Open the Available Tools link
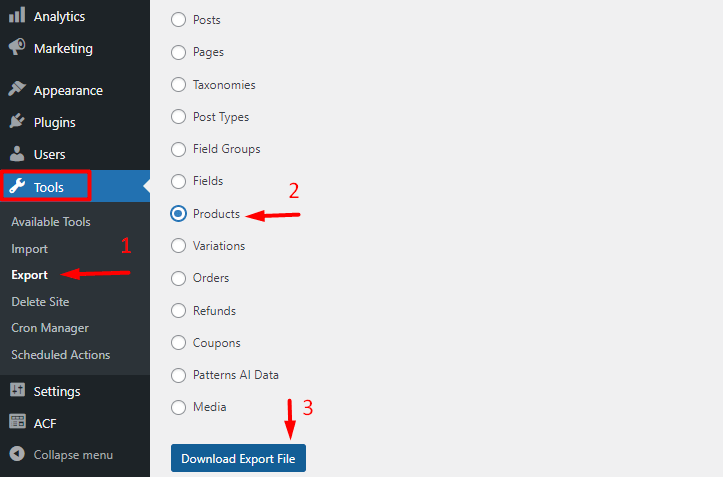 (x=51, y=222)
